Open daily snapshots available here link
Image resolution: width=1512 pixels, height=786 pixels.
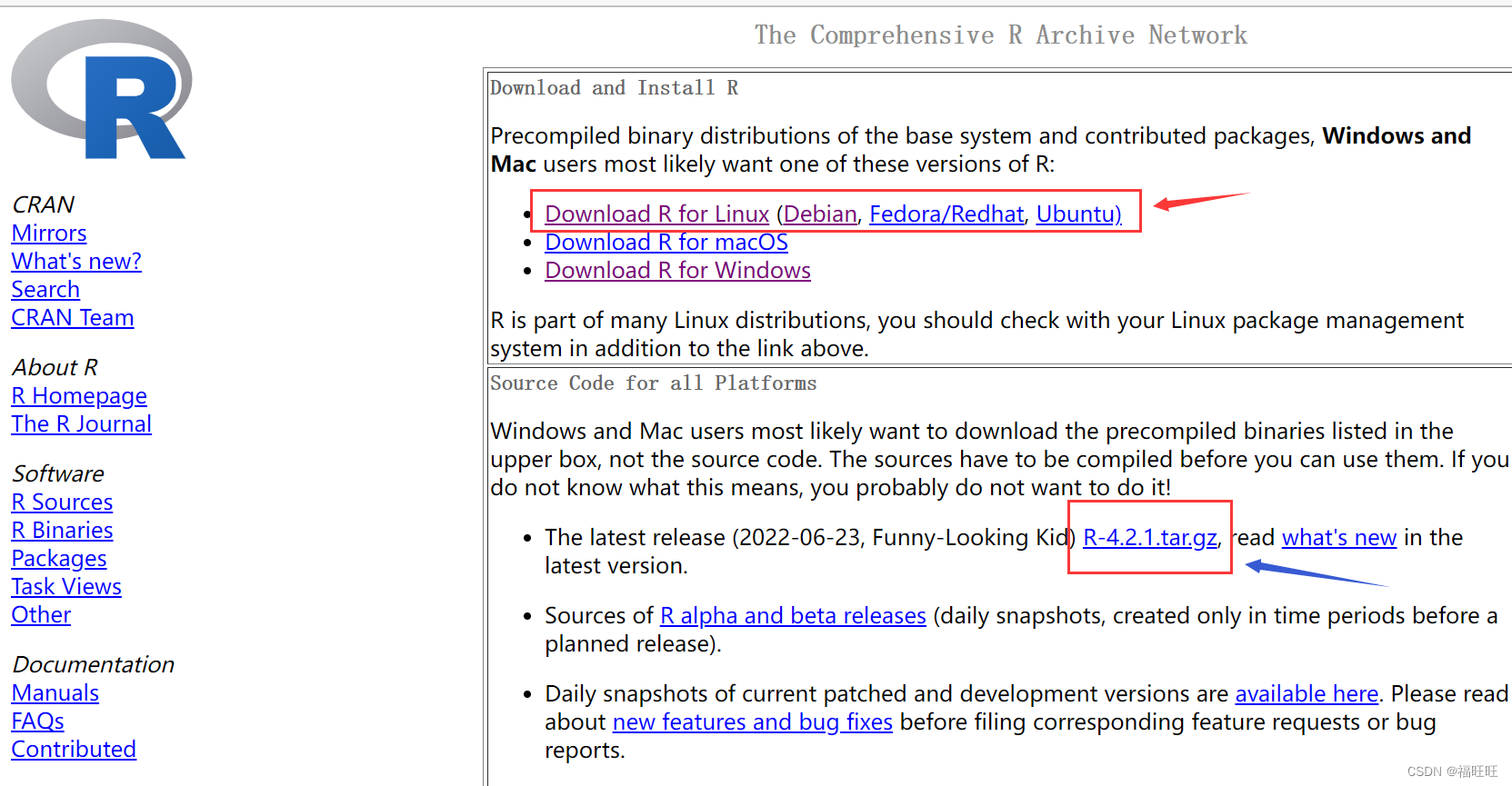(x=1307, y=694)
